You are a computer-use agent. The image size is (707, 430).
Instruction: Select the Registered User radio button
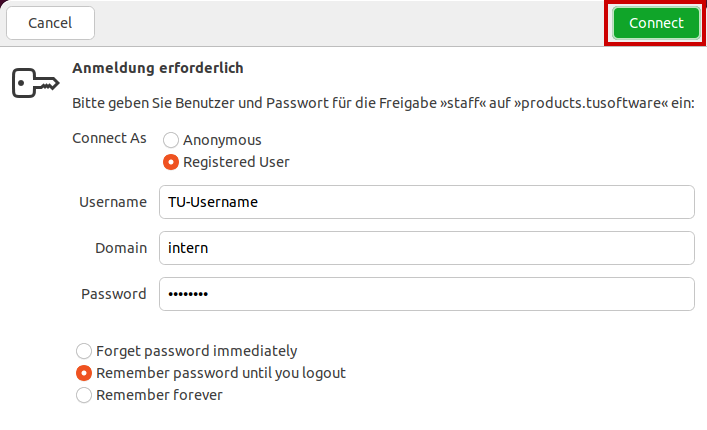[x=171, y=162]
